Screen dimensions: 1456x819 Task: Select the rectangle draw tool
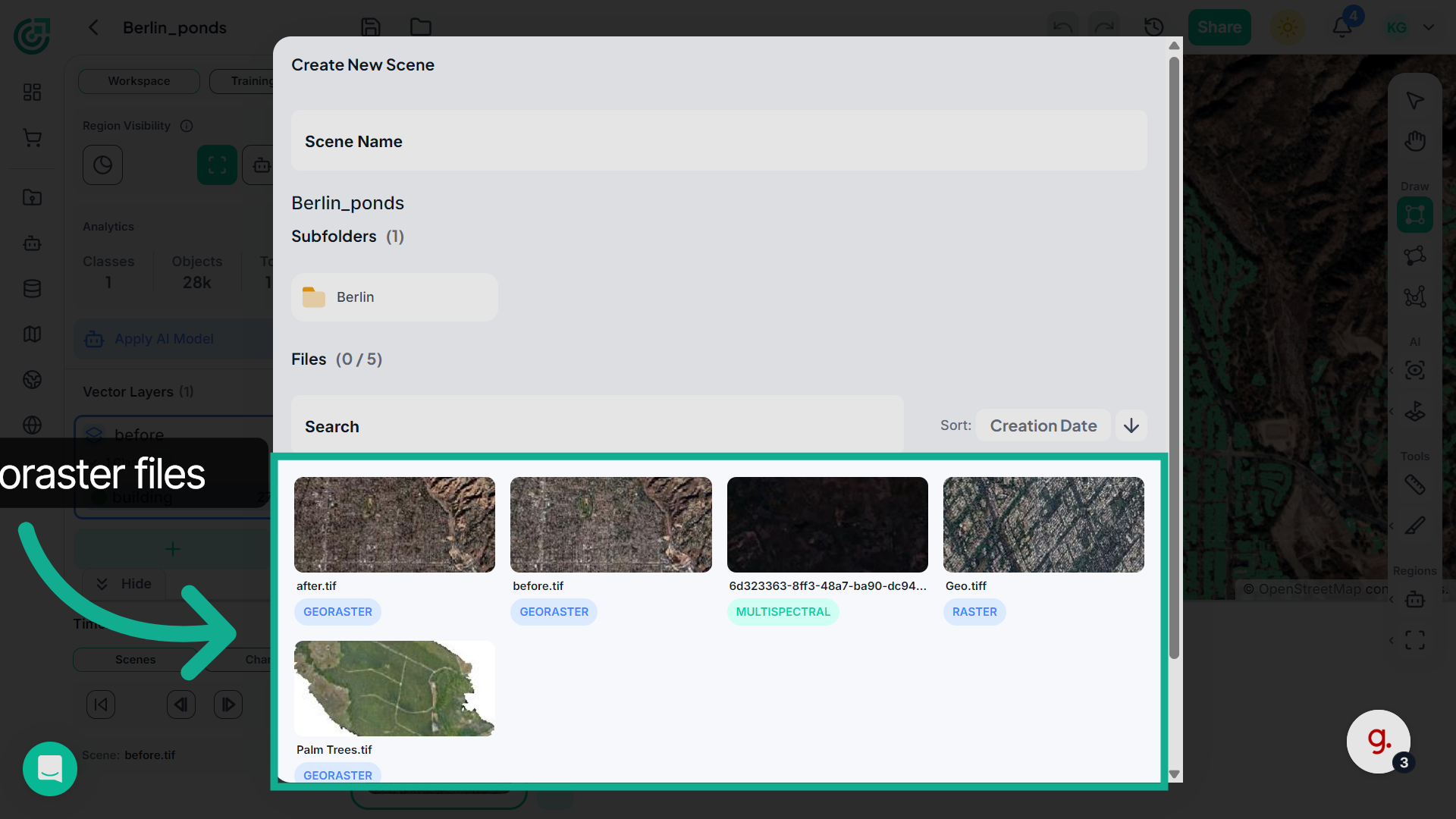click(x=1415, y=215)
